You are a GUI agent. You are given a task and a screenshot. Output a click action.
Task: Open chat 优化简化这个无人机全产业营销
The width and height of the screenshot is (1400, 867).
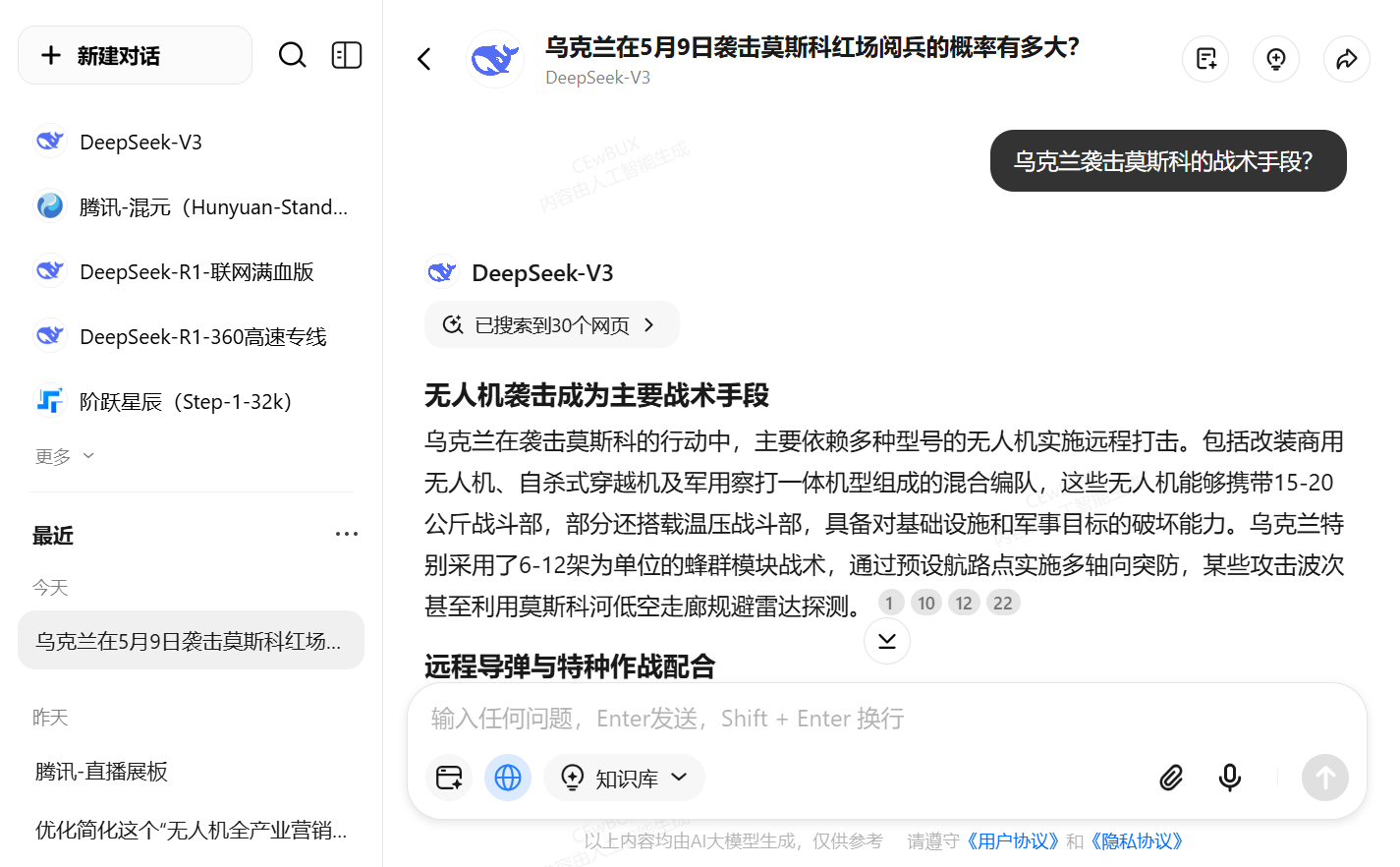191,831
